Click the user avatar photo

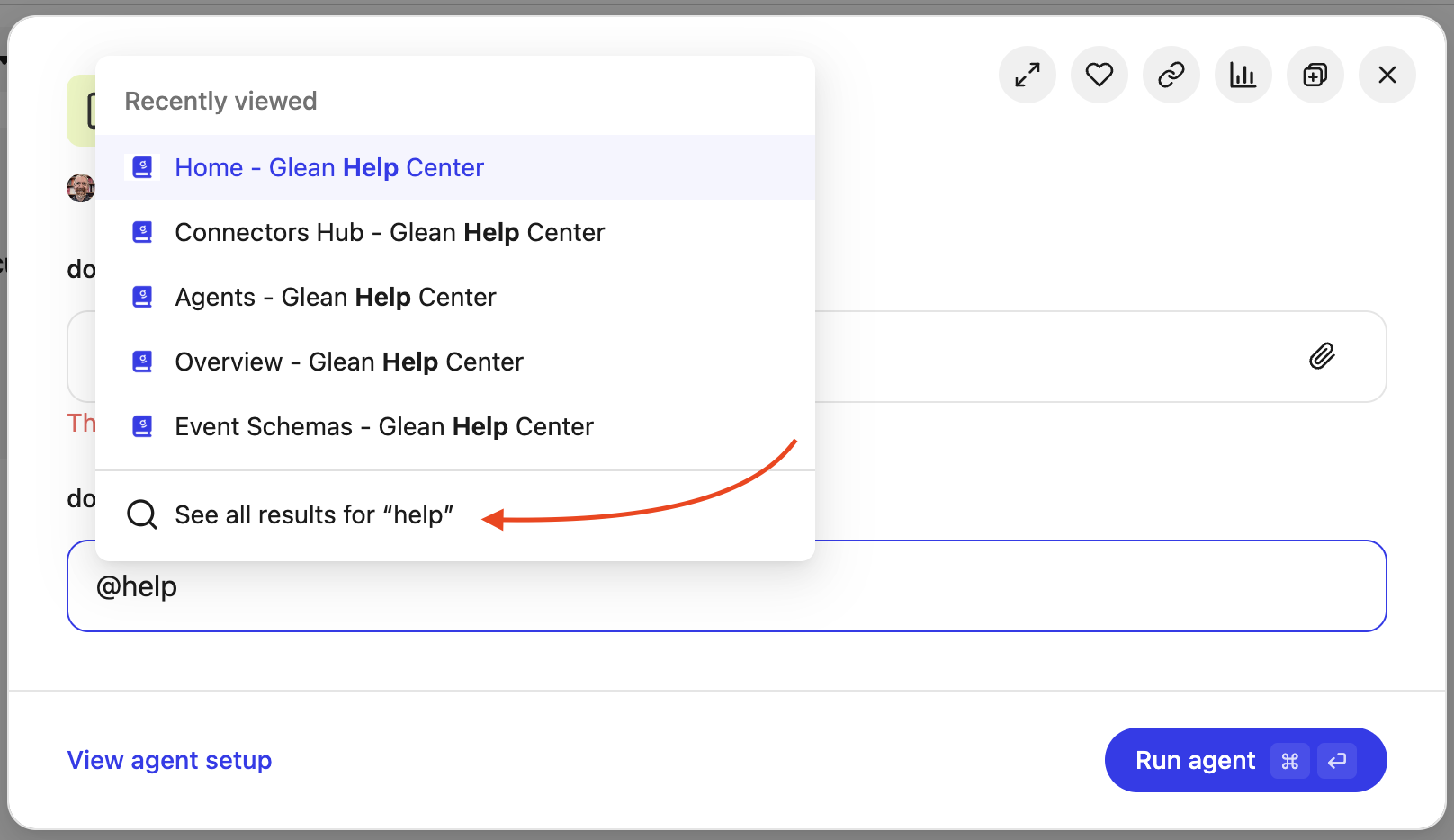tap(81, 188)
